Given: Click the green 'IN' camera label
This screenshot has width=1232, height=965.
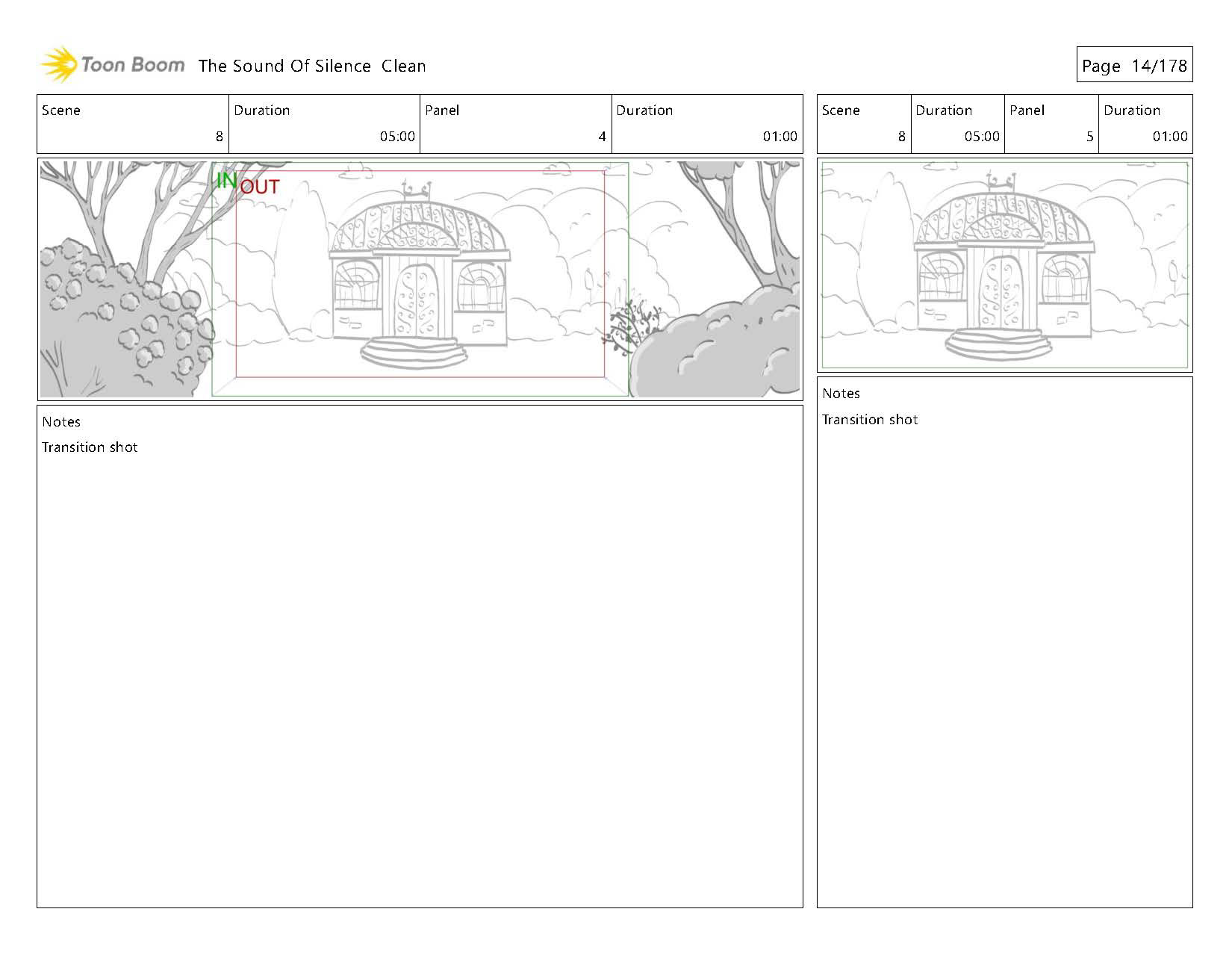Looking at the screenshot, I should click(x=226, y=180).
